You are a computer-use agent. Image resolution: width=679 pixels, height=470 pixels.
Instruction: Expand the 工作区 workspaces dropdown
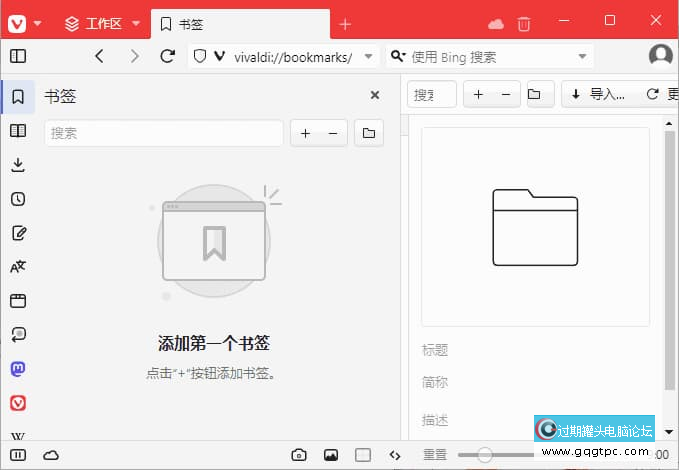(x=136, y=23)
